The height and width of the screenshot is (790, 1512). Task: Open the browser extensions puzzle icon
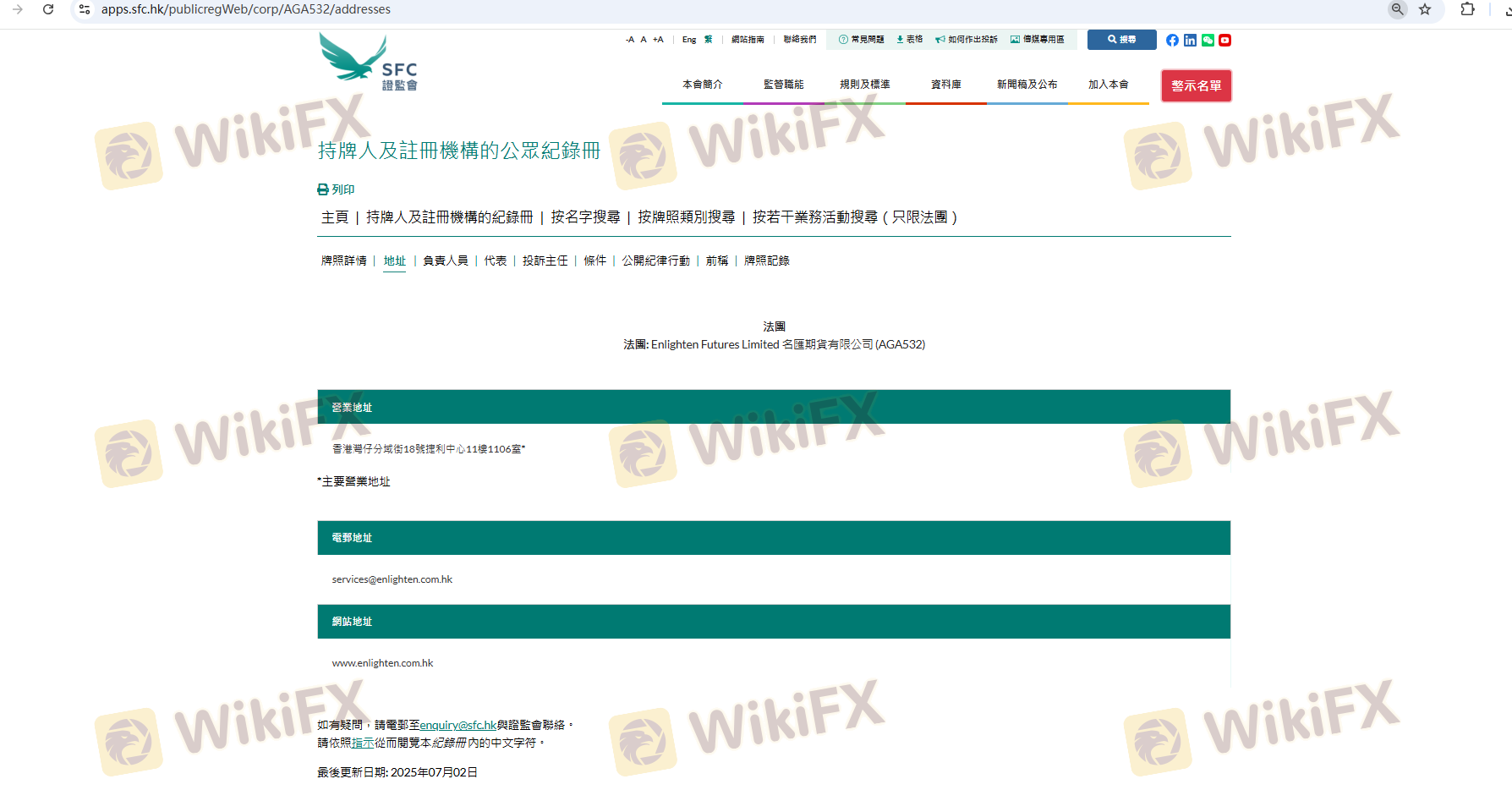click(x=1467, y=9)
